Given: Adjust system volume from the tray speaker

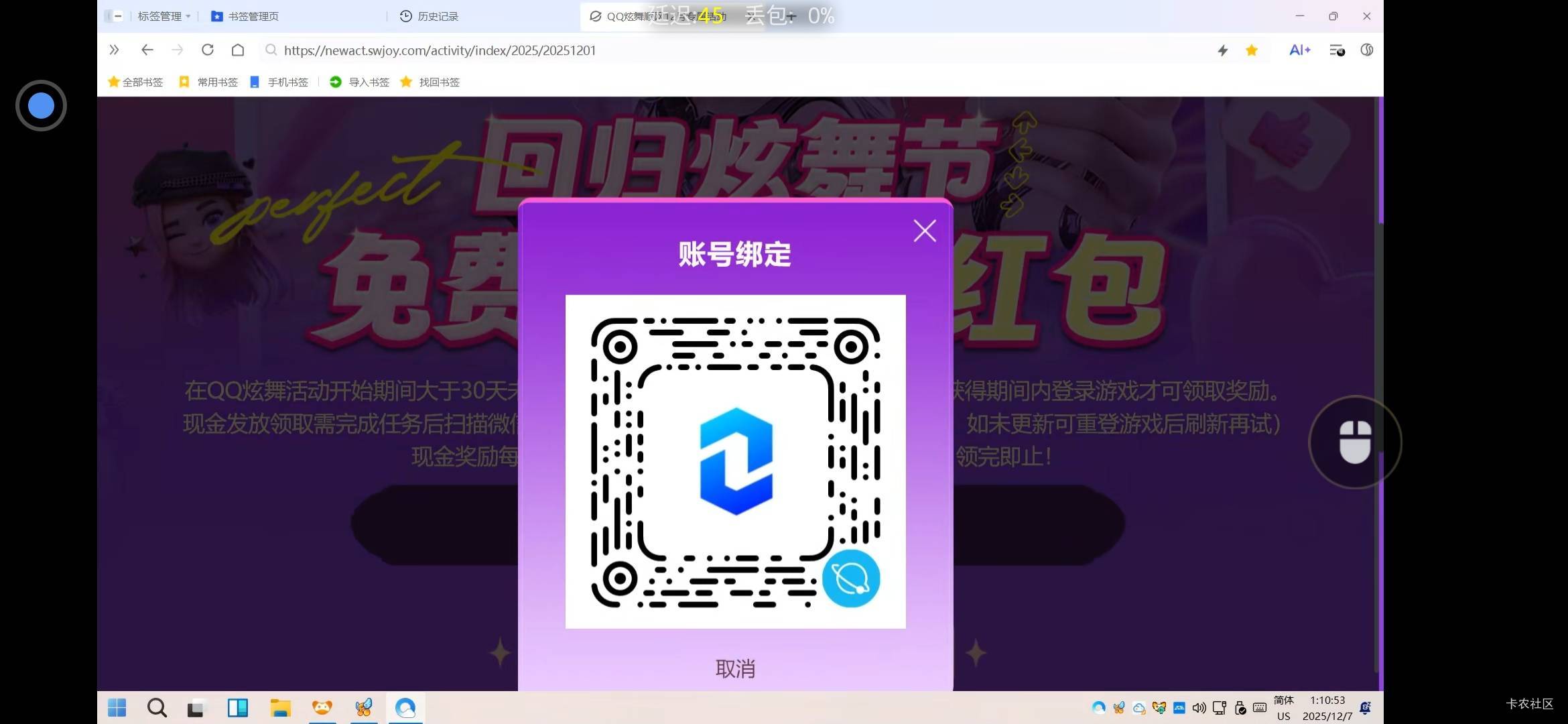Looking at the screenshot, I should click(1199, 707).
